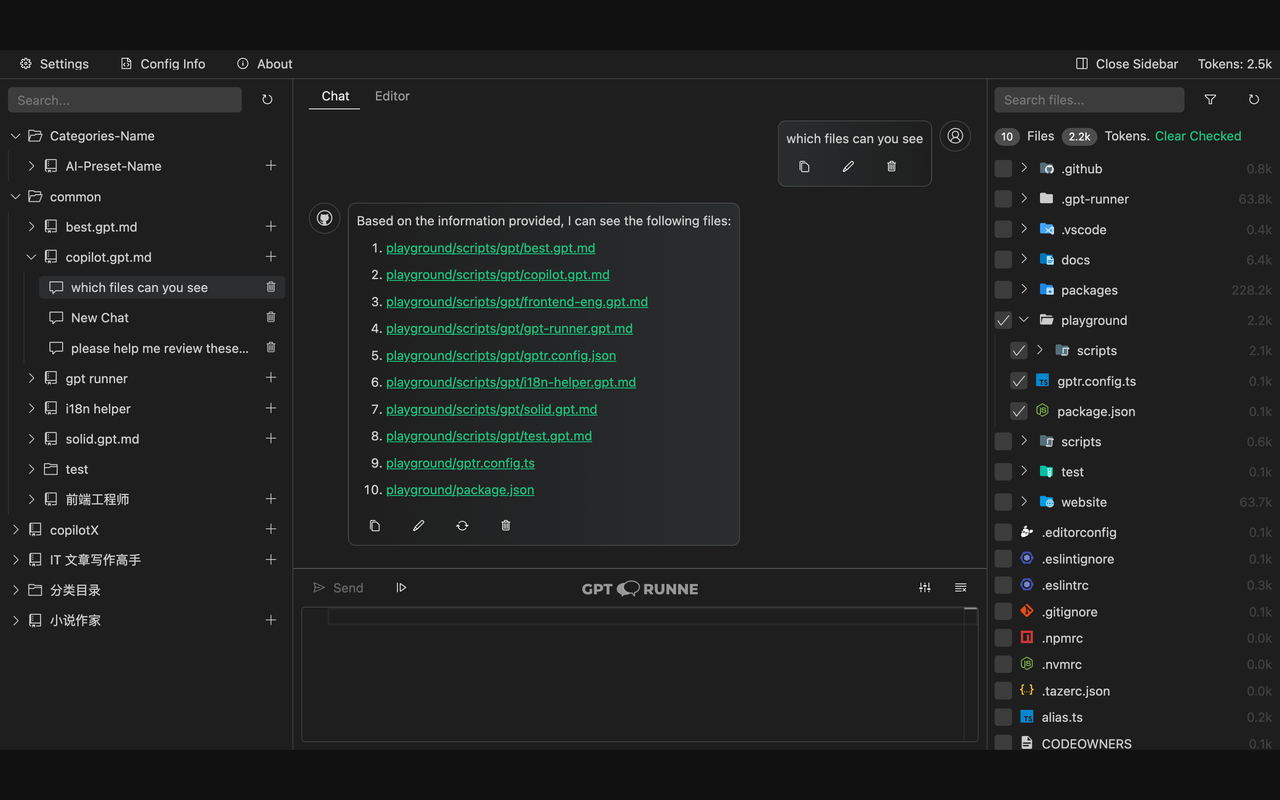Open playground/gptr.config.ts link in response

(x=460, y=463)
